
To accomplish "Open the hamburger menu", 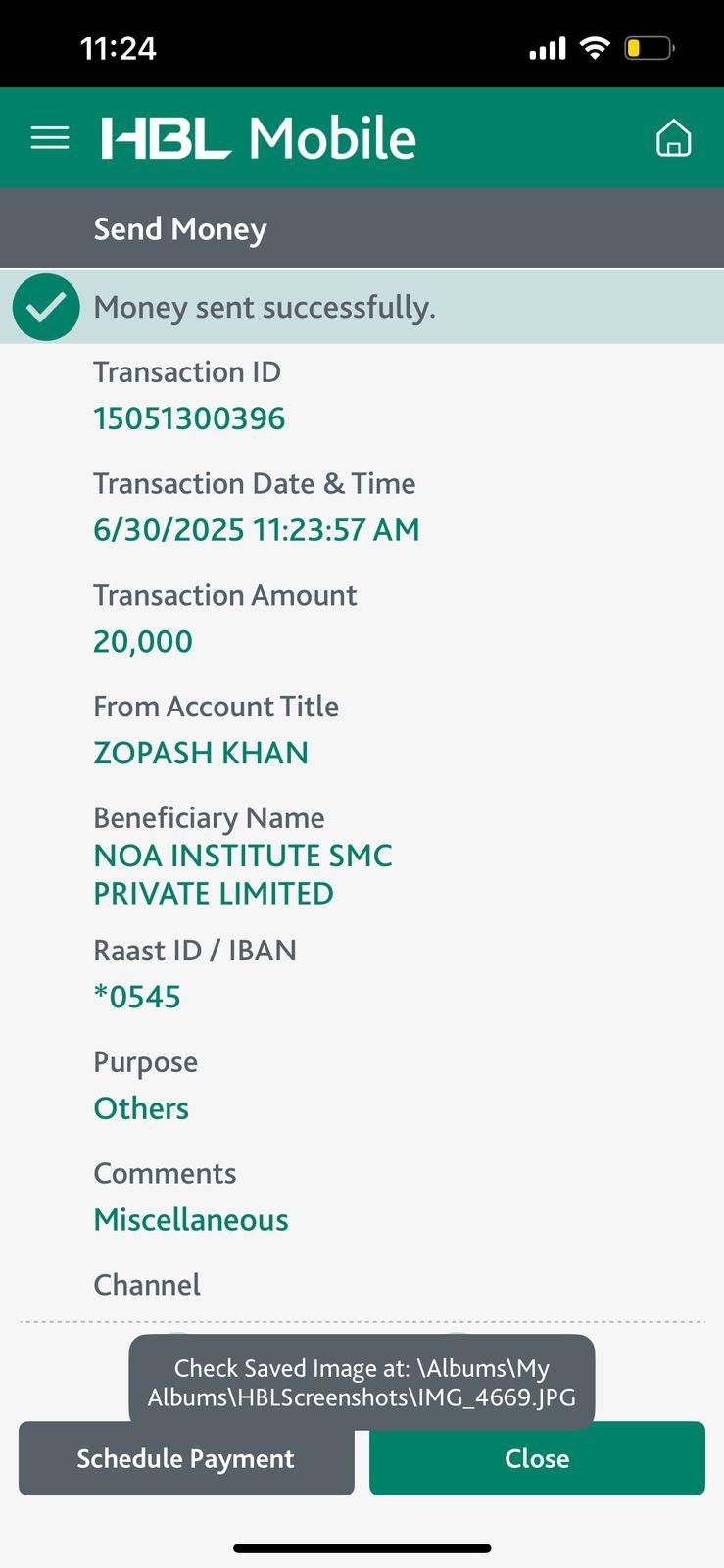I will [x=50, y=138].
